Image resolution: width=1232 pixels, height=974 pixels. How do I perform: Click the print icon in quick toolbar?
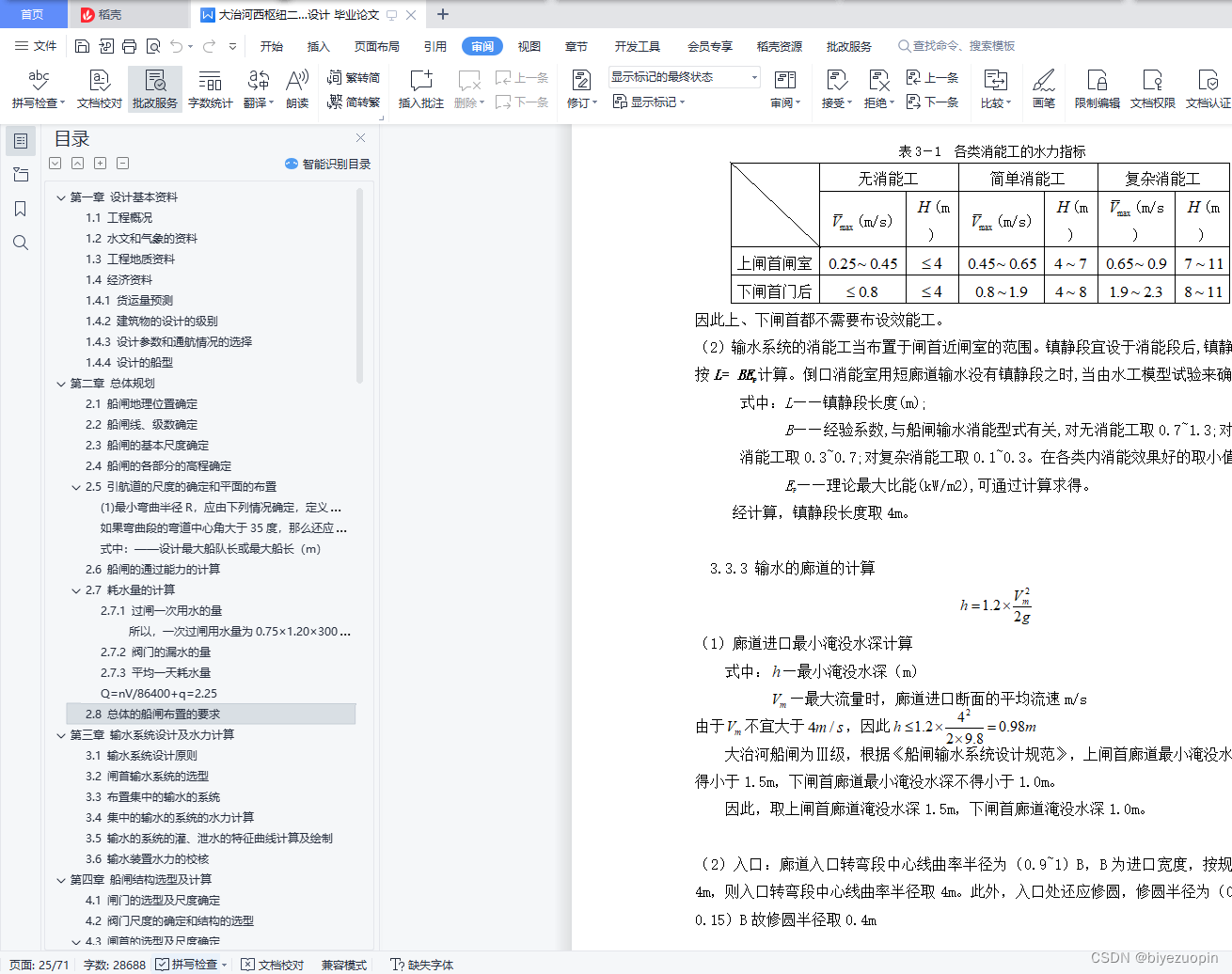129,46
